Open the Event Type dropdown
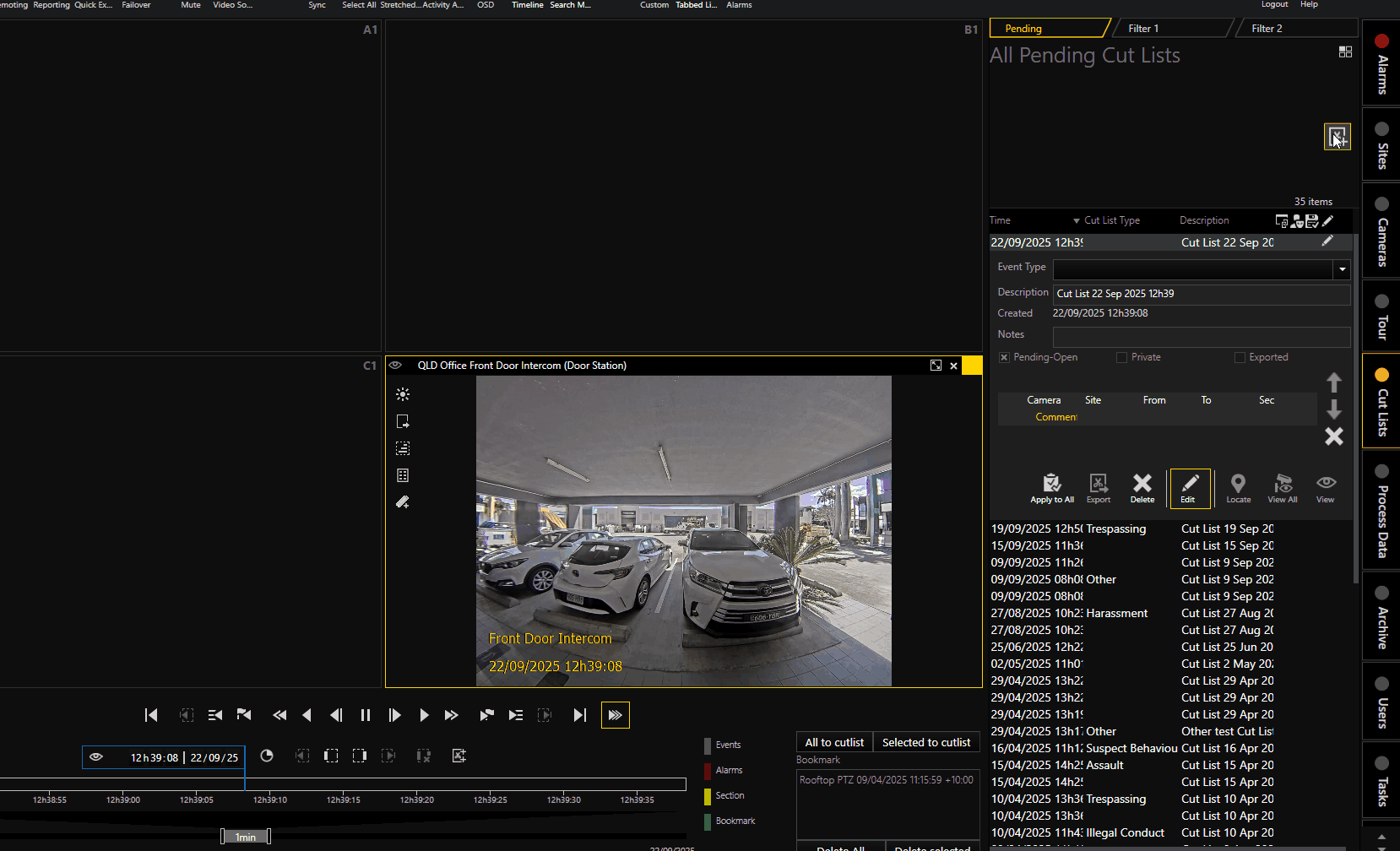This screenshot has height=851, width=1400. pyautogui.click(x=1342, y=270)
